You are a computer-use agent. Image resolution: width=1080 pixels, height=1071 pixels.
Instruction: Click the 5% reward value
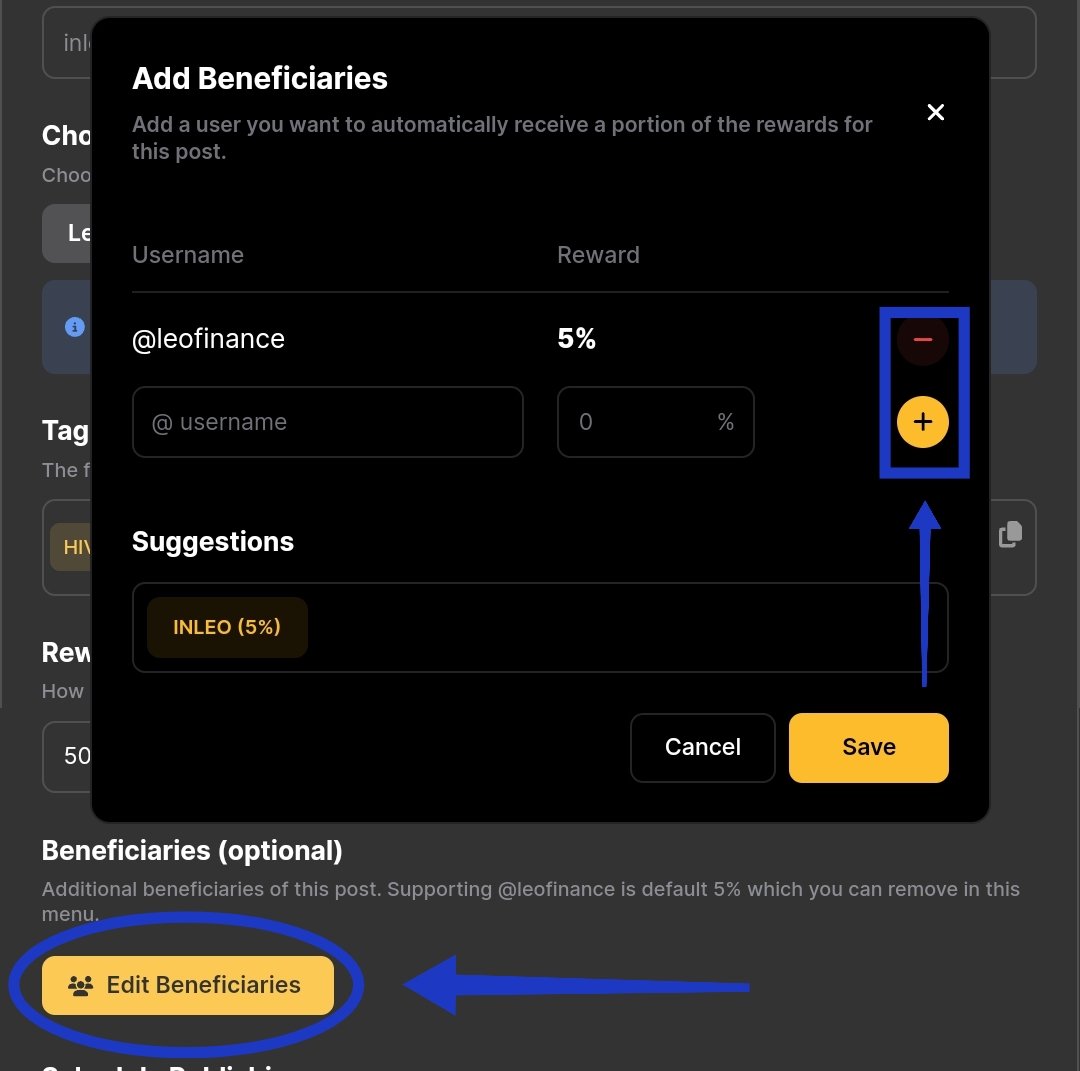coord(577,338)
